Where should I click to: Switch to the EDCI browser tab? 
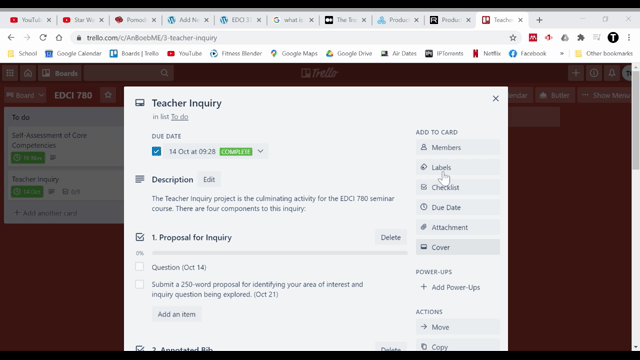(240, 20)
